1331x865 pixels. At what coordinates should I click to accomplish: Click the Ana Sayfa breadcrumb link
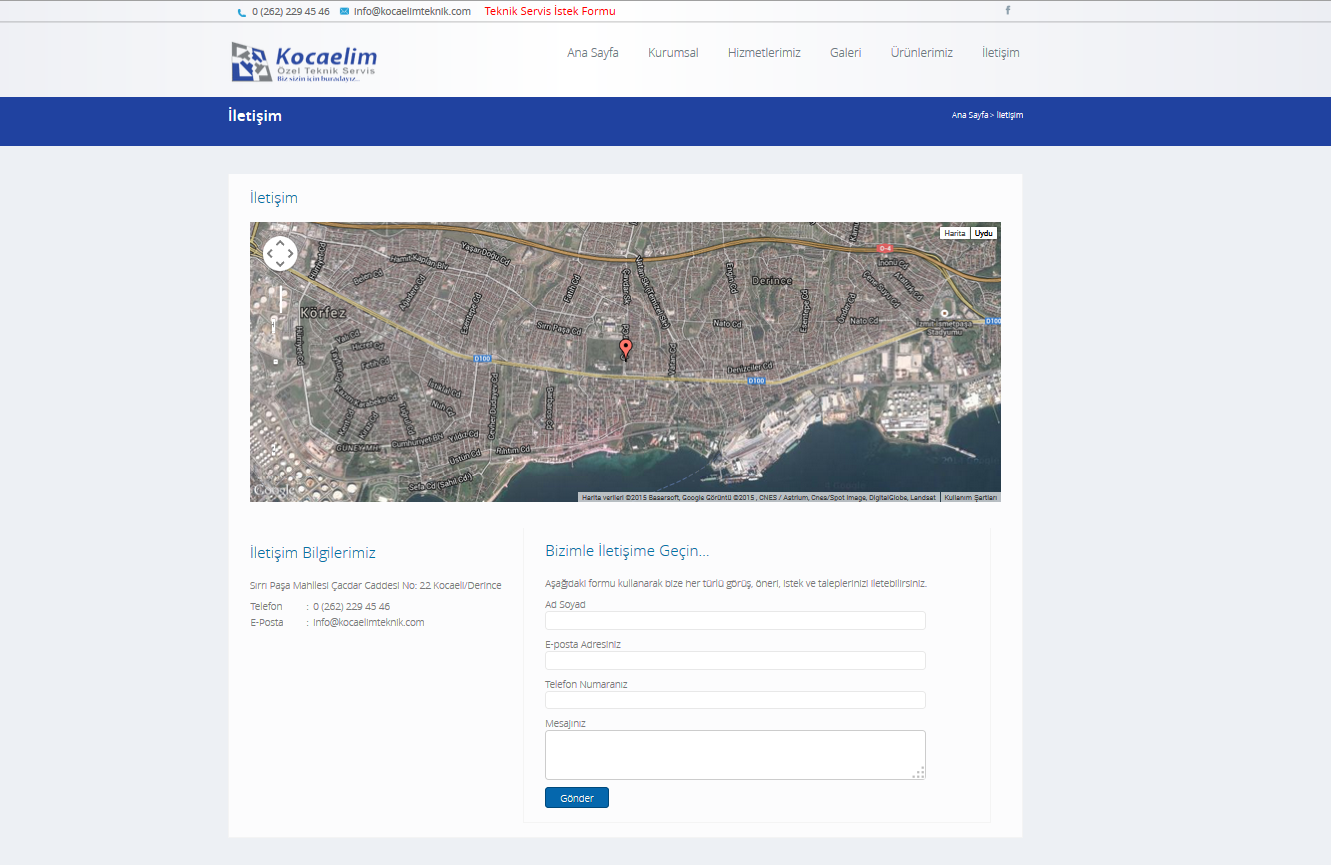coord(969,115)
